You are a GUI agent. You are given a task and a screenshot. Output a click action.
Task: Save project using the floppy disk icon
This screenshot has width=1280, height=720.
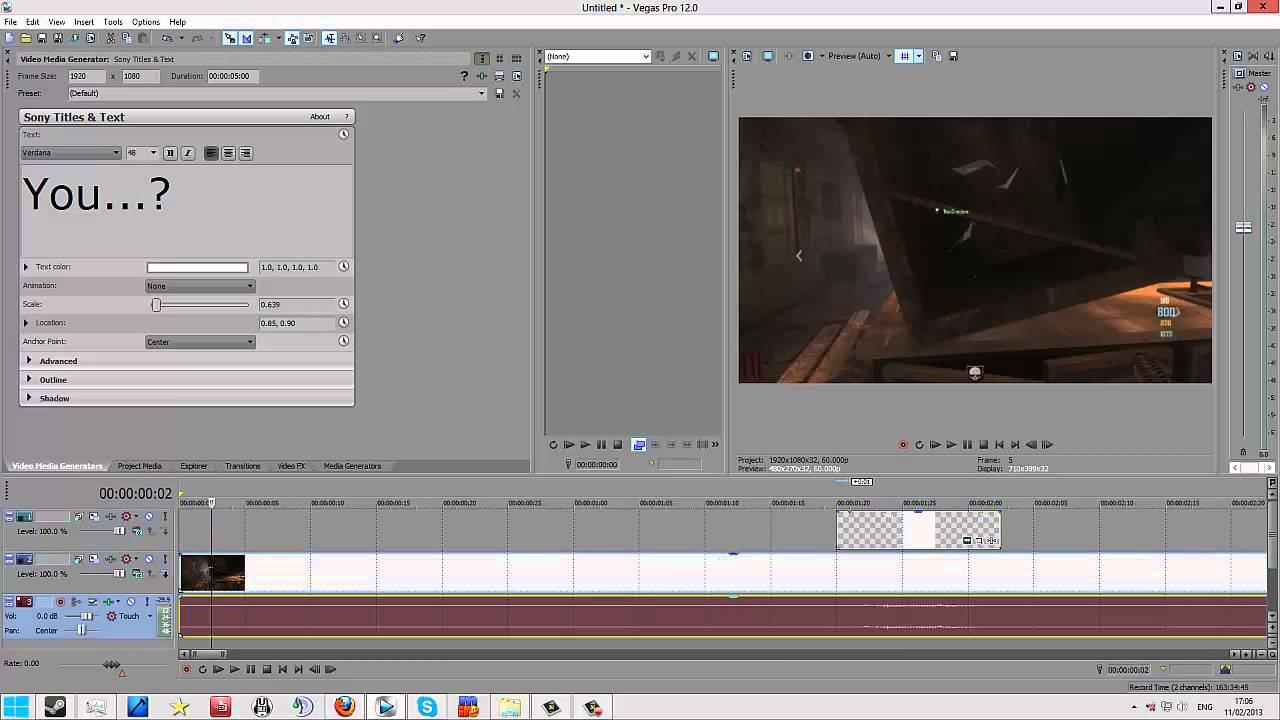click(41, 38)
